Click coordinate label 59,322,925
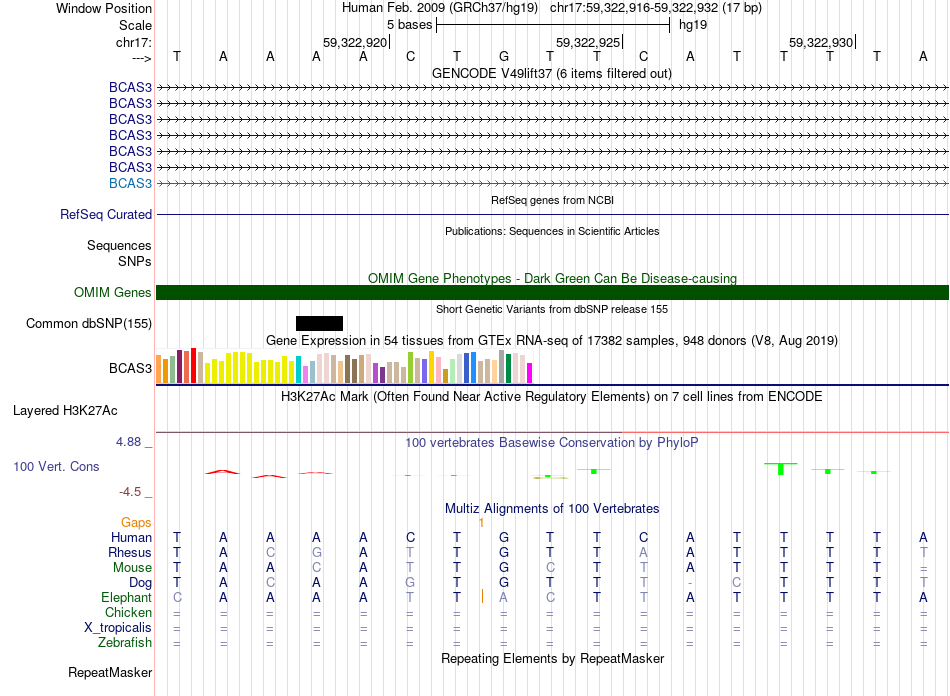Screen dimensions: 950x696 tap(588, 42)
